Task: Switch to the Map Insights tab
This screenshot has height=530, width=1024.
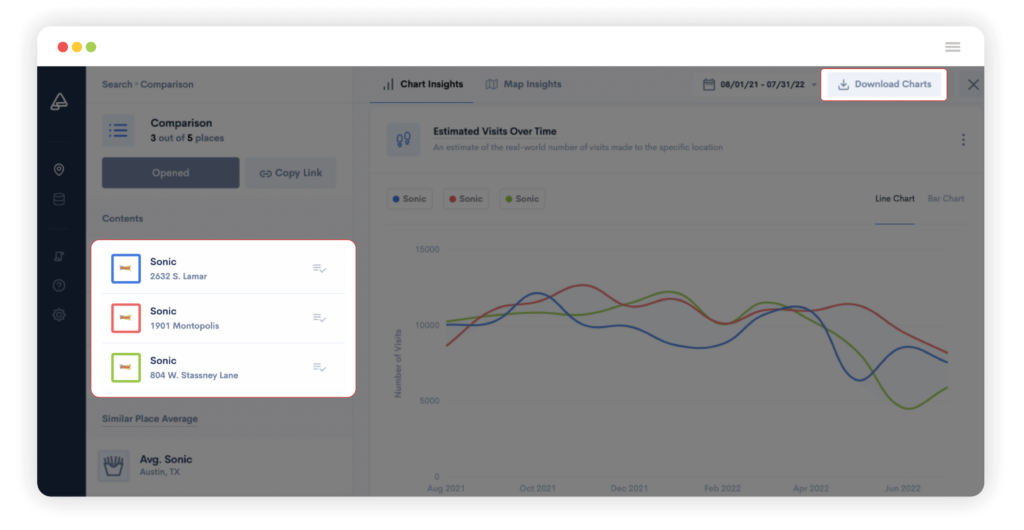Action: (523, 84)
